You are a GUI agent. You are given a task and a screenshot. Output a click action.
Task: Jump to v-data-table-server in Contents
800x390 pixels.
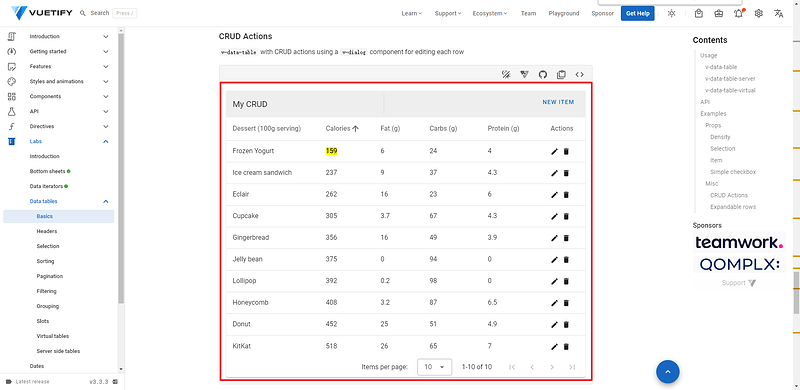pos(730,79)
